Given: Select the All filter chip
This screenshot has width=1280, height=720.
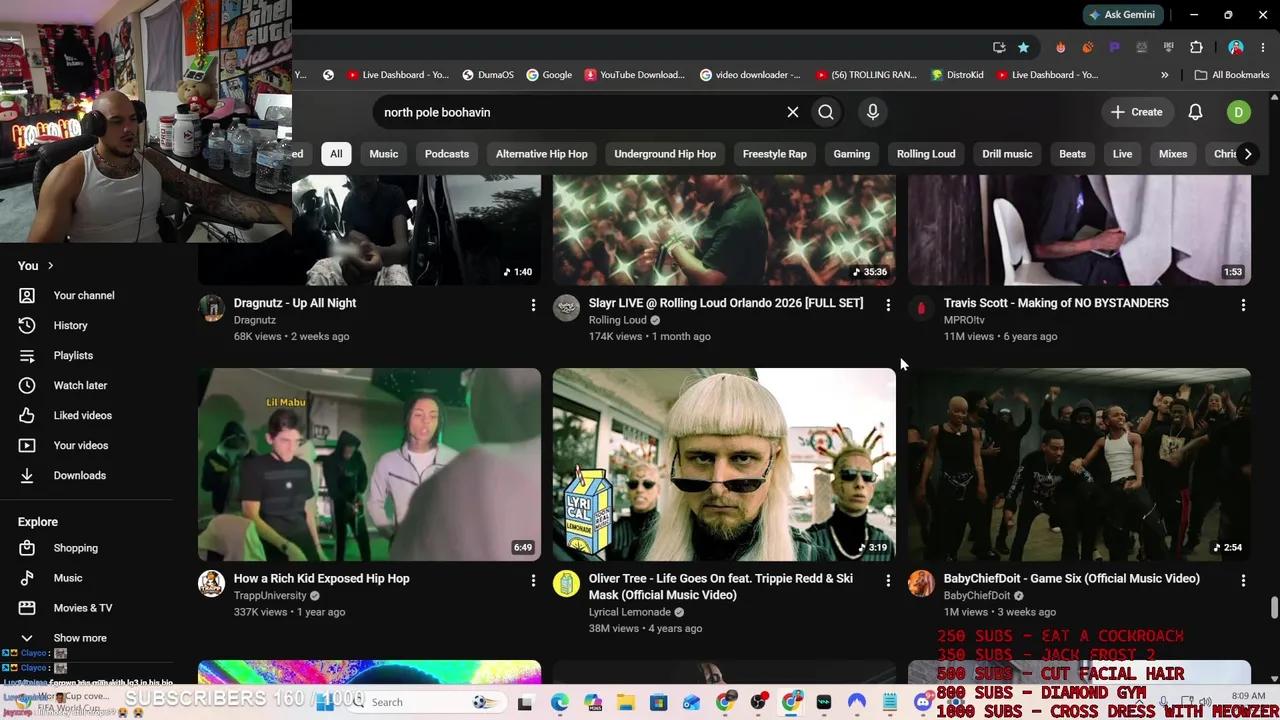Looking at the screenshot, I should click(336, 154).
